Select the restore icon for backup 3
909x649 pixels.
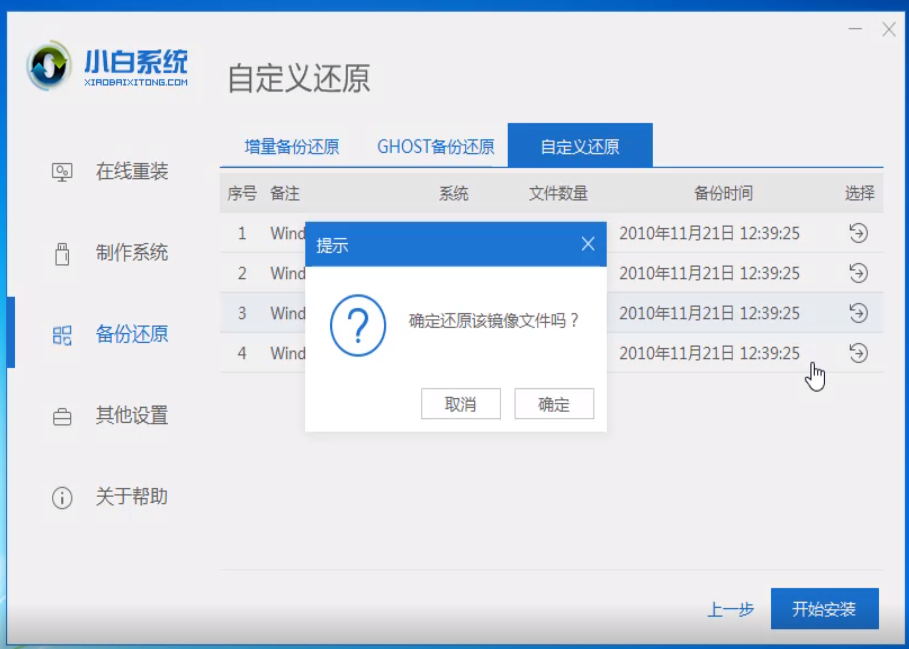(857, 313)
